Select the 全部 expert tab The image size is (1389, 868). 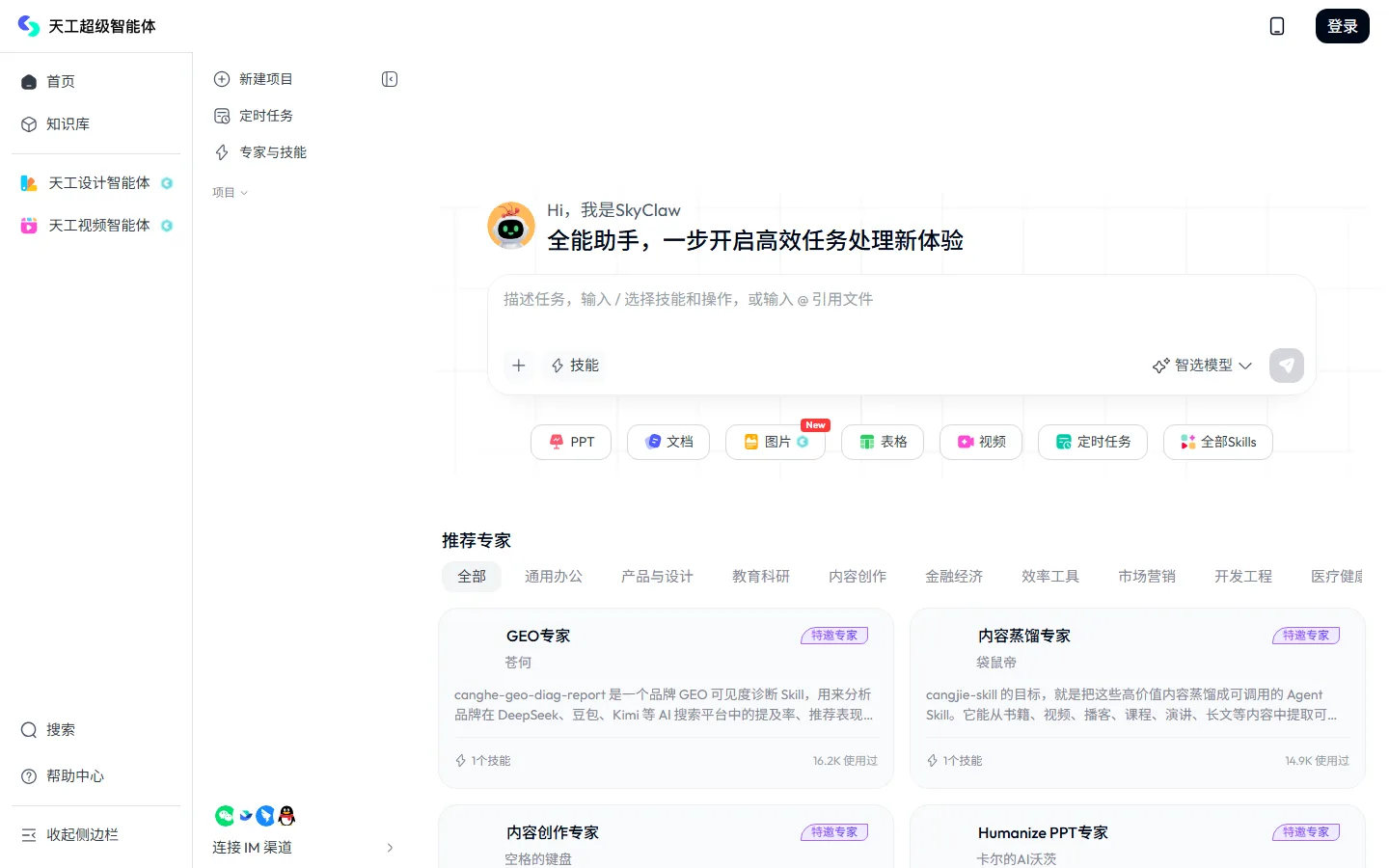pos(472,577)
